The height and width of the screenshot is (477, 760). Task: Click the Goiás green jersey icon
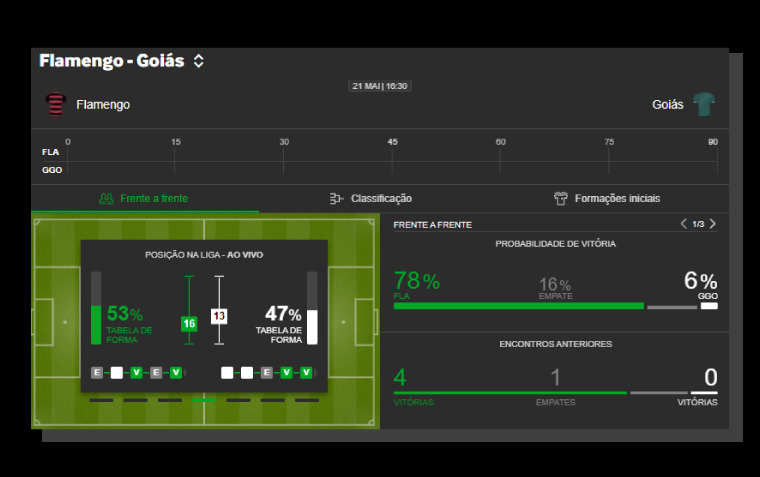pyautogui.click(x=704, y=104)
